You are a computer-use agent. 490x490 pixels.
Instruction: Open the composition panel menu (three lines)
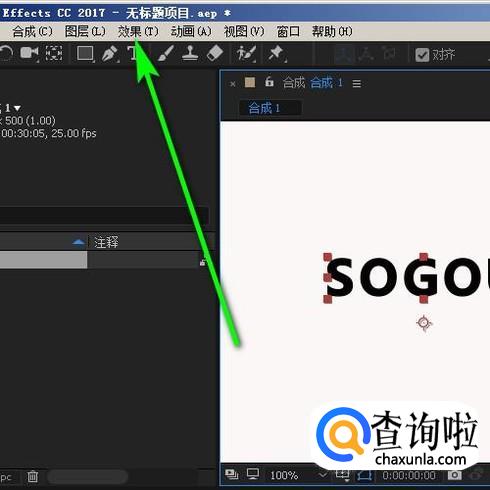[357, 83]
